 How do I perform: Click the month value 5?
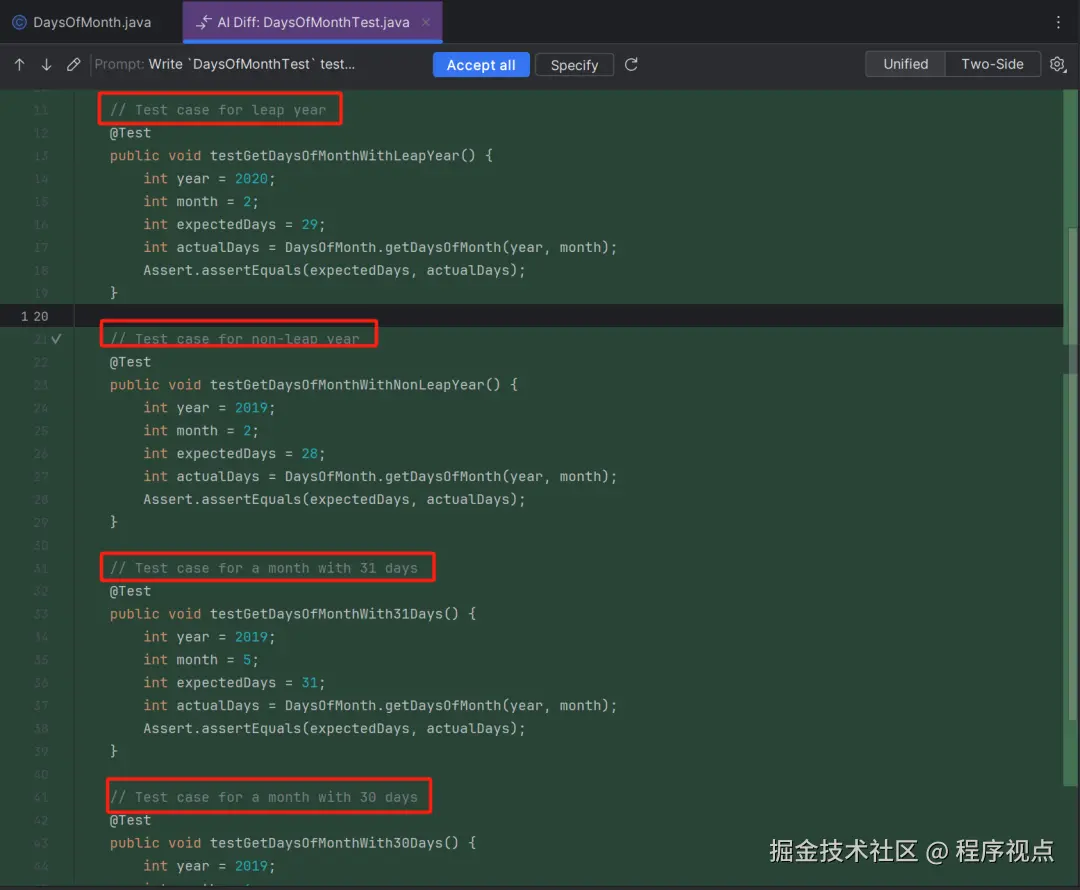click(247, 660)
